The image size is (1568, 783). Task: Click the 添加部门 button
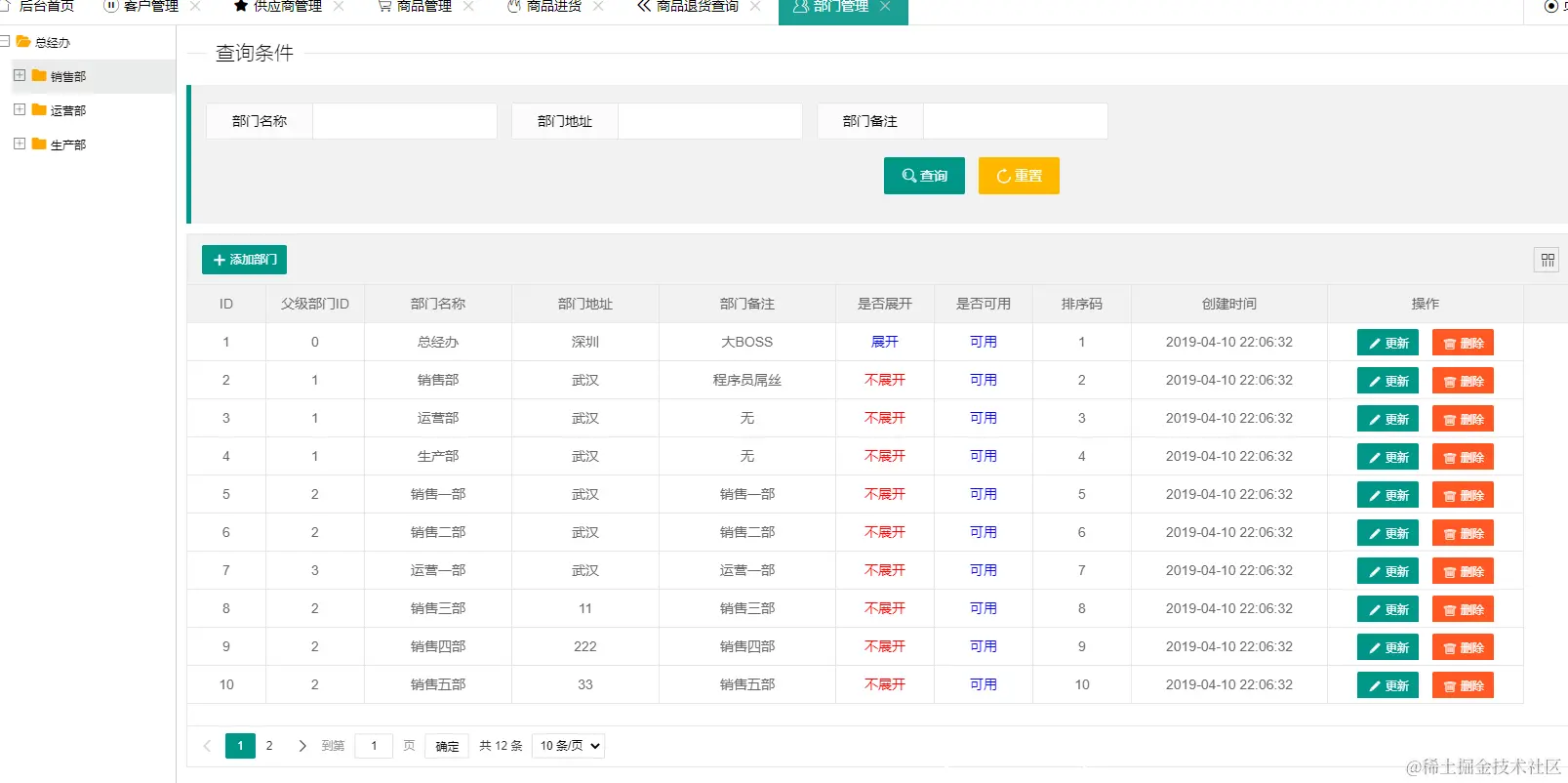[244, 260]
